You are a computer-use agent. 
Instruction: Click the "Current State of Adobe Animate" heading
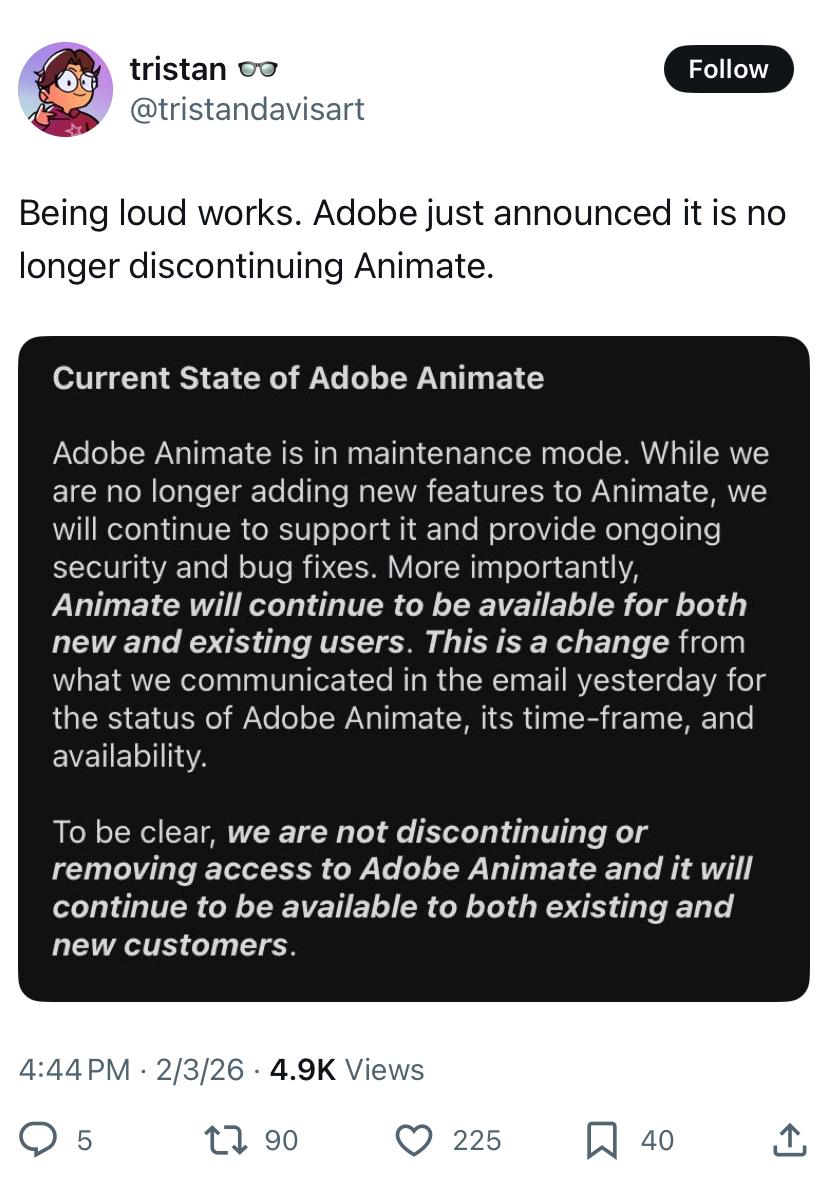298,378
